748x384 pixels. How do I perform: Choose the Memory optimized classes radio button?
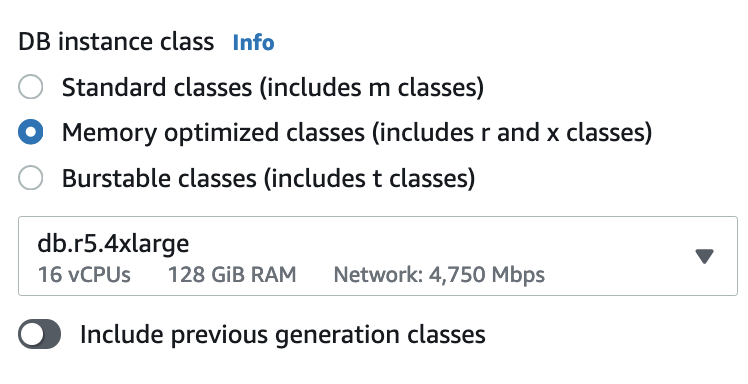[31, 132]
